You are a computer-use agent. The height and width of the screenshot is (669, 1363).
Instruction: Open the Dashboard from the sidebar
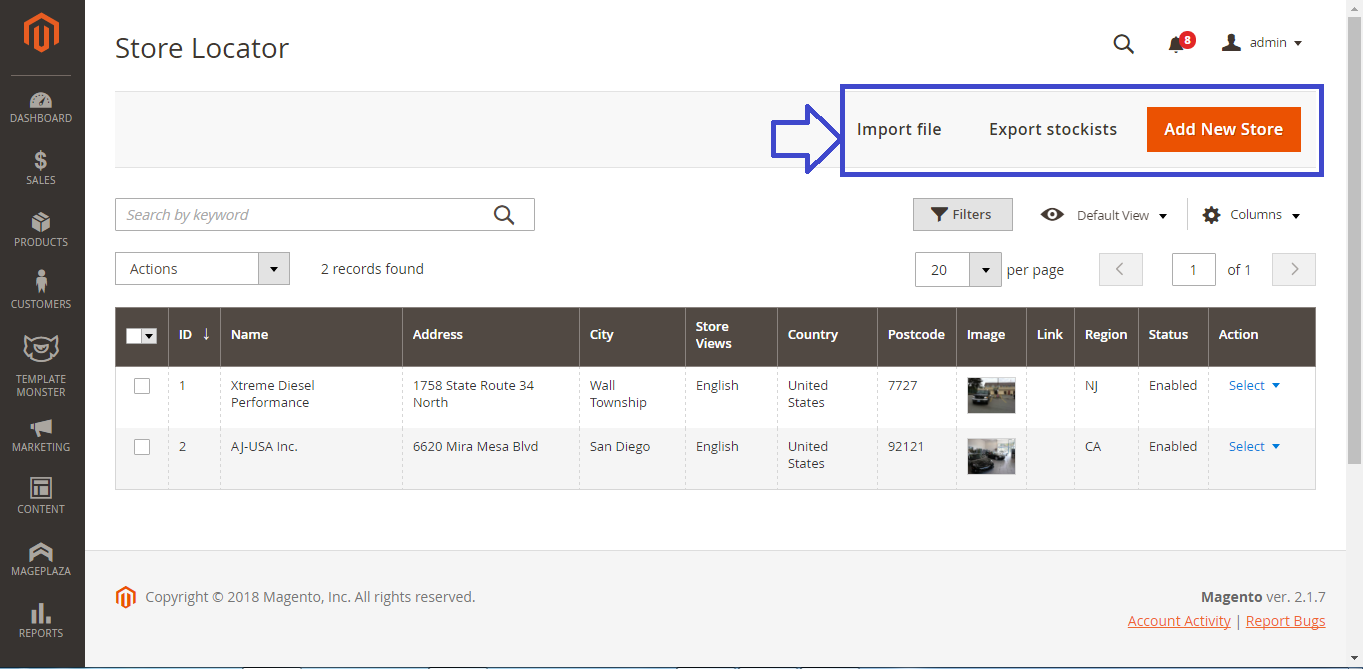pos(41,105)
